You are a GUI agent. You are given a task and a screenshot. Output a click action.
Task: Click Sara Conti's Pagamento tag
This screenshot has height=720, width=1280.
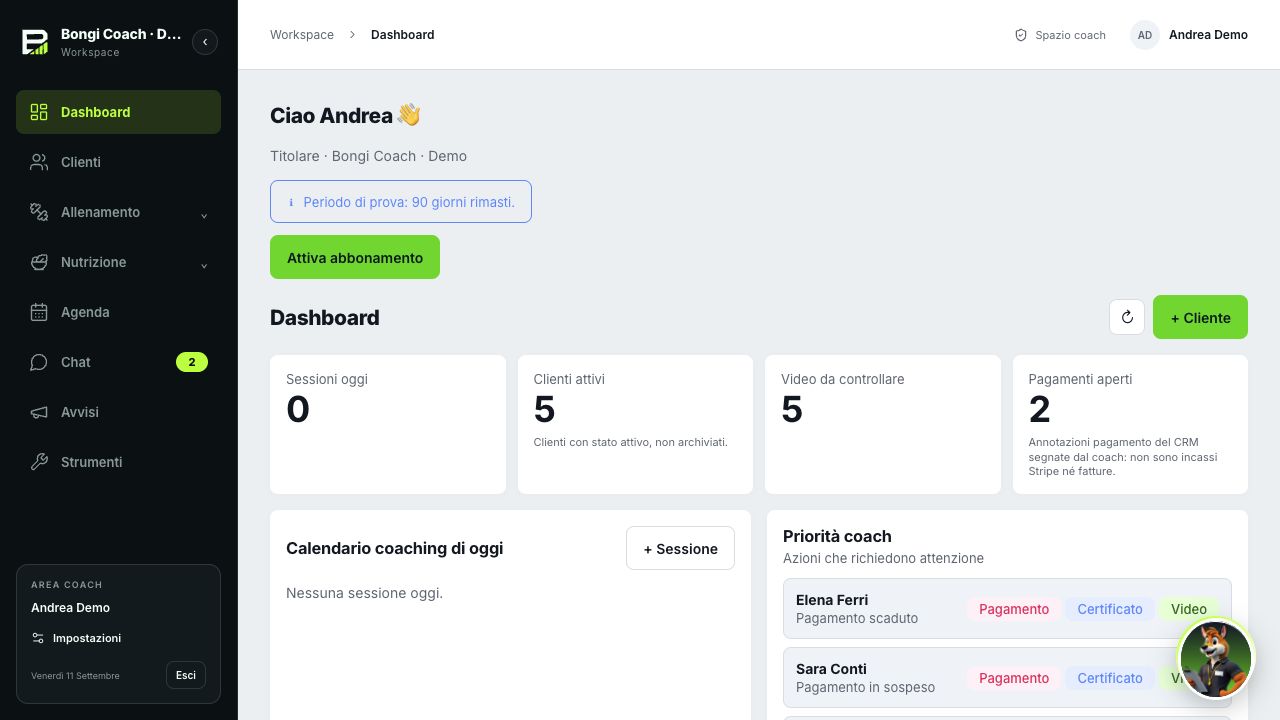coord(1014,678)
